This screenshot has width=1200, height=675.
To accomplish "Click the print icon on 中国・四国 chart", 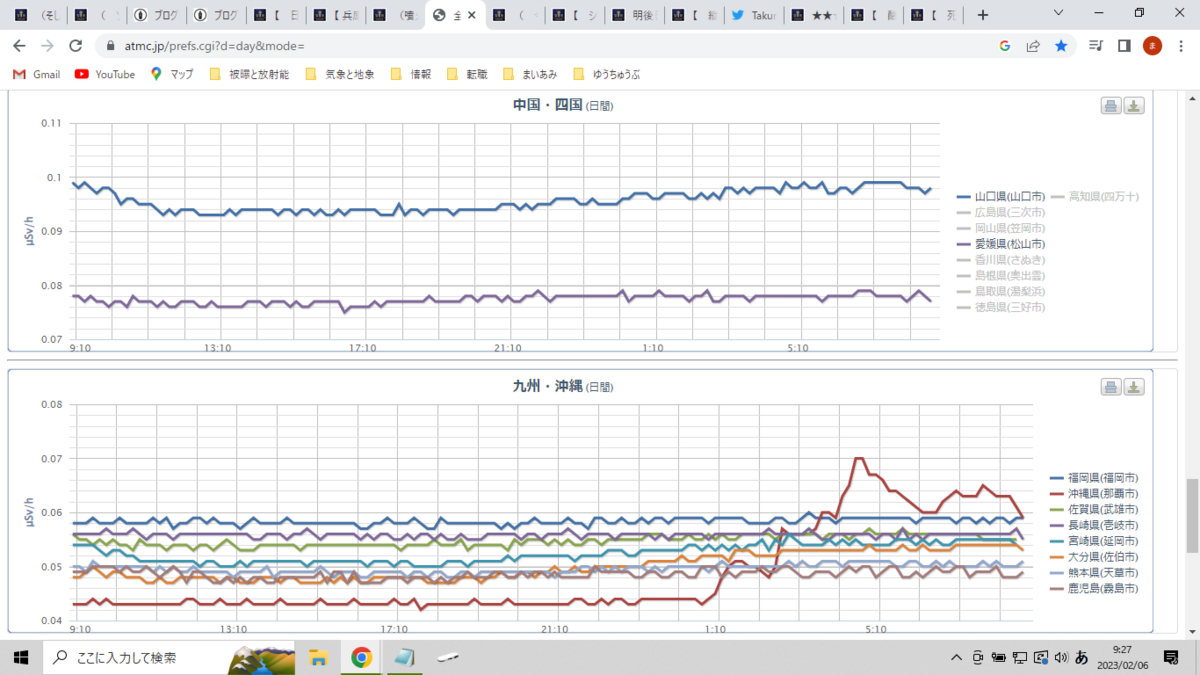I will 1111,106.
